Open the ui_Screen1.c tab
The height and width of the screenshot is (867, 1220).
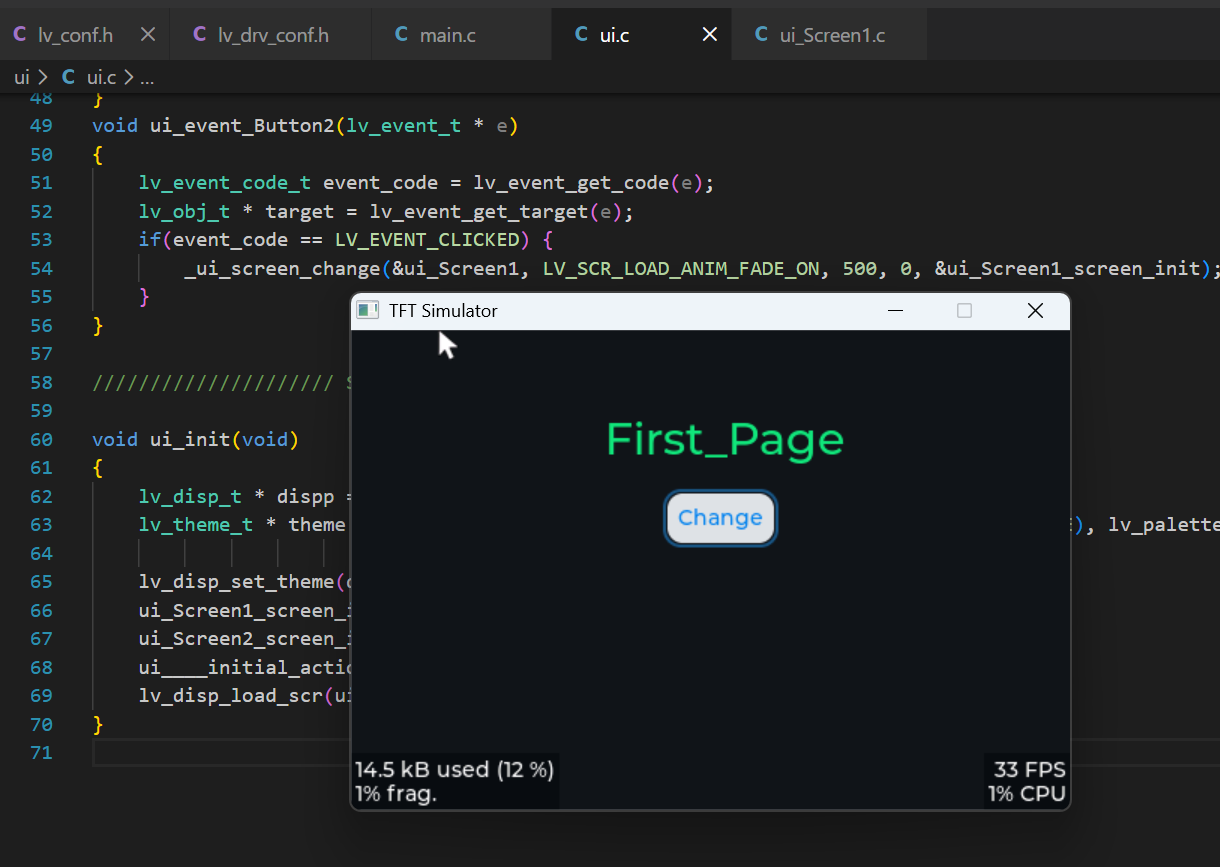(829, 35)
